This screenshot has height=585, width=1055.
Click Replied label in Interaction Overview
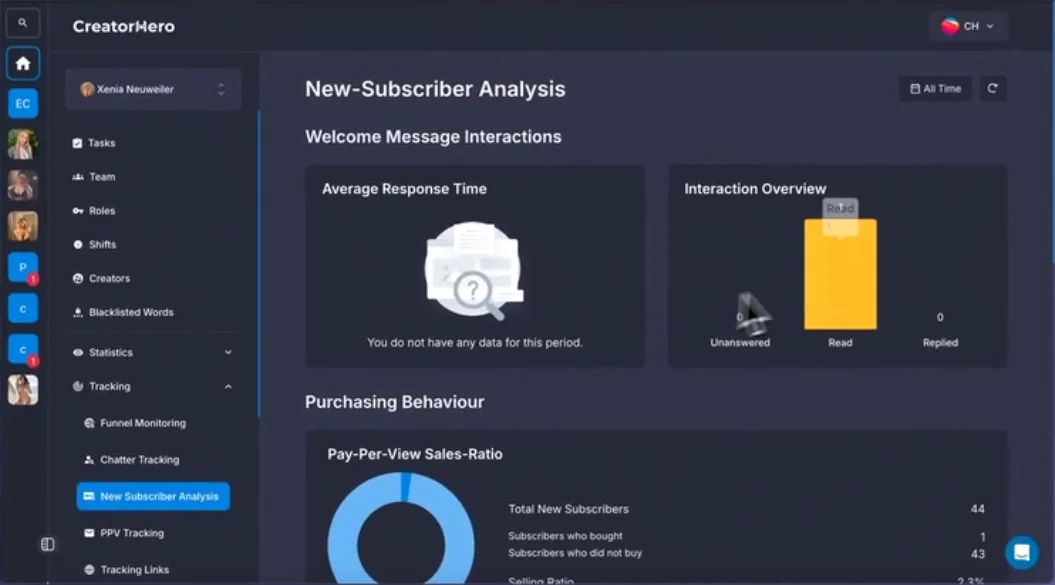(940, 343)
